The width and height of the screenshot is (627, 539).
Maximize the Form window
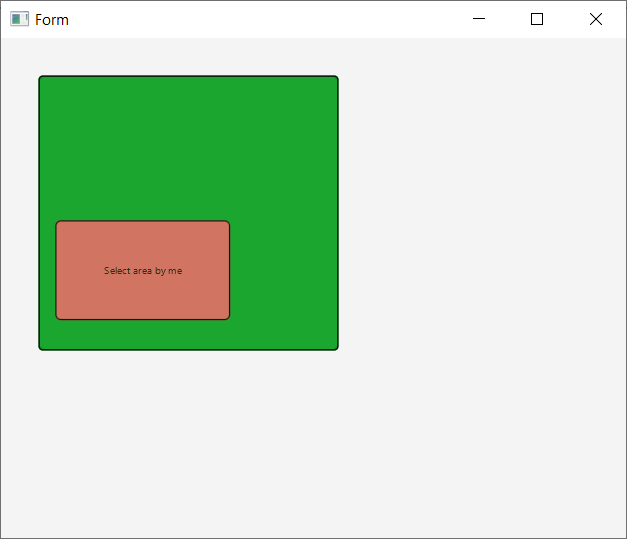(x=537, y=19)
